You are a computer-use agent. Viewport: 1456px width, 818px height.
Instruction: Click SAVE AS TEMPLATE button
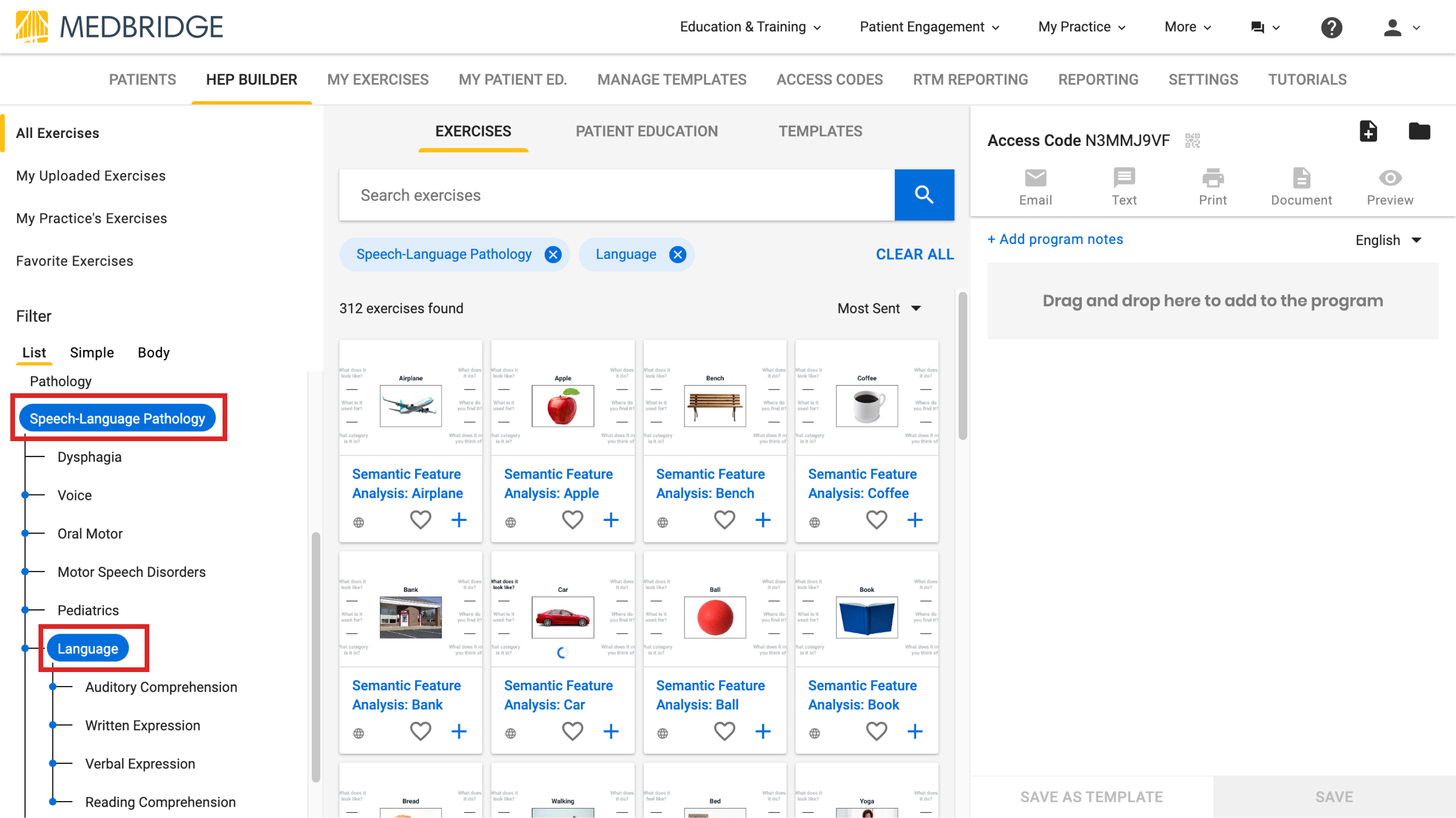[x=1091, y=796]
